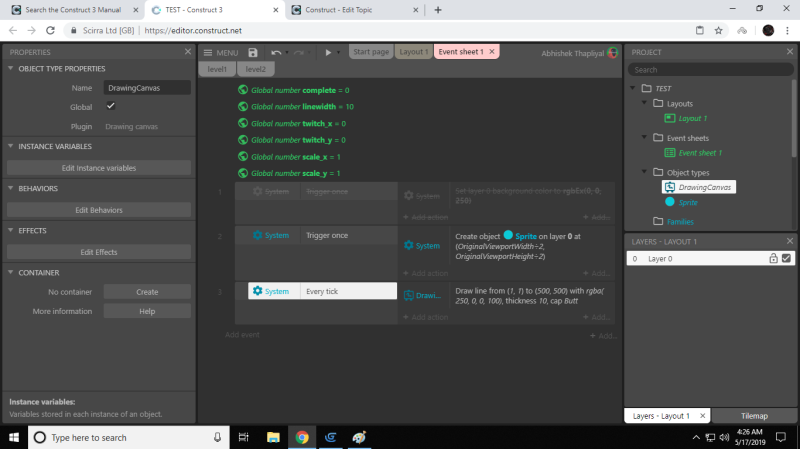
Task: Switch to the Construct - Edit Topic browser tab
Action: [x=355, y=10]
